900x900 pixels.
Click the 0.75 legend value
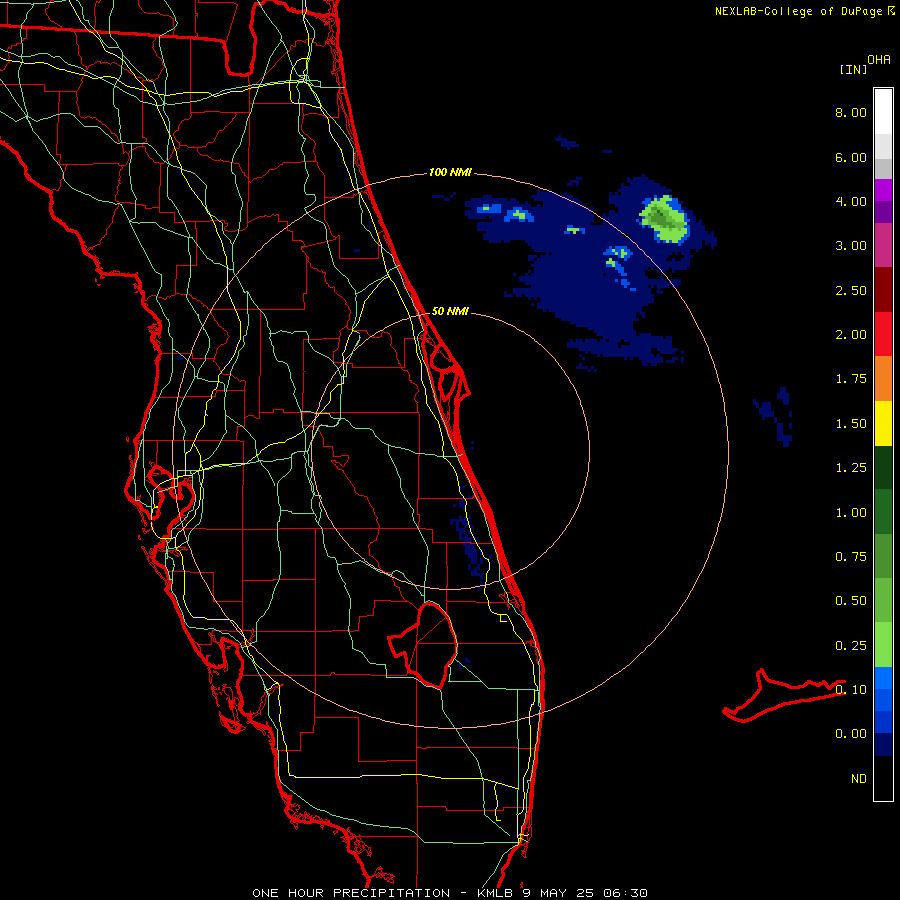[x=851, y=557]
